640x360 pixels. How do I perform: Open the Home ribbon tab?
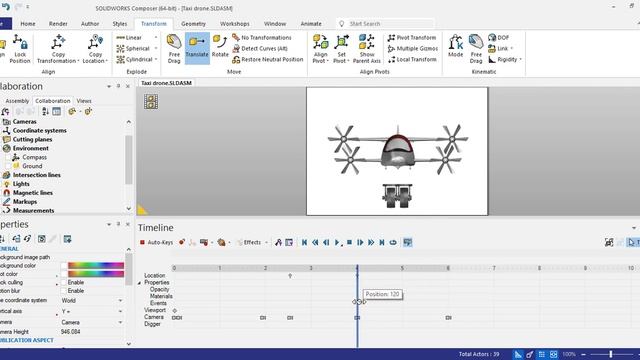click(x=28, y=24)
